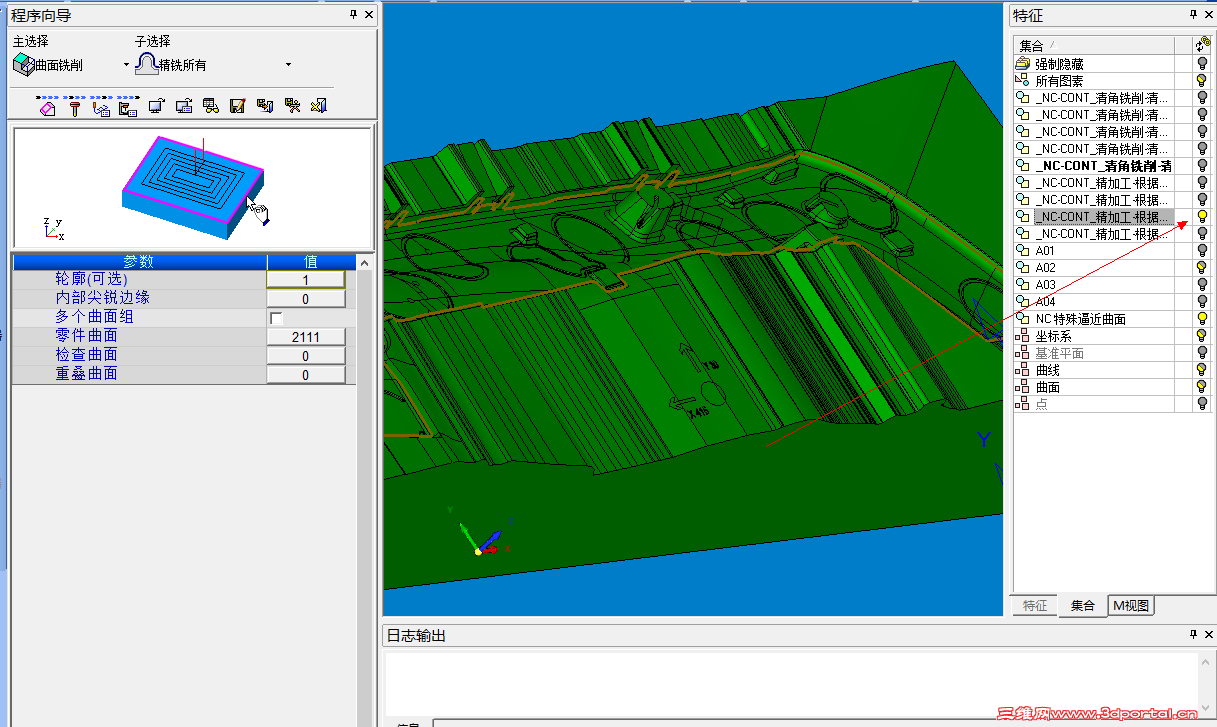Click the pocket milling preview thumbnail

click(193, 188)
